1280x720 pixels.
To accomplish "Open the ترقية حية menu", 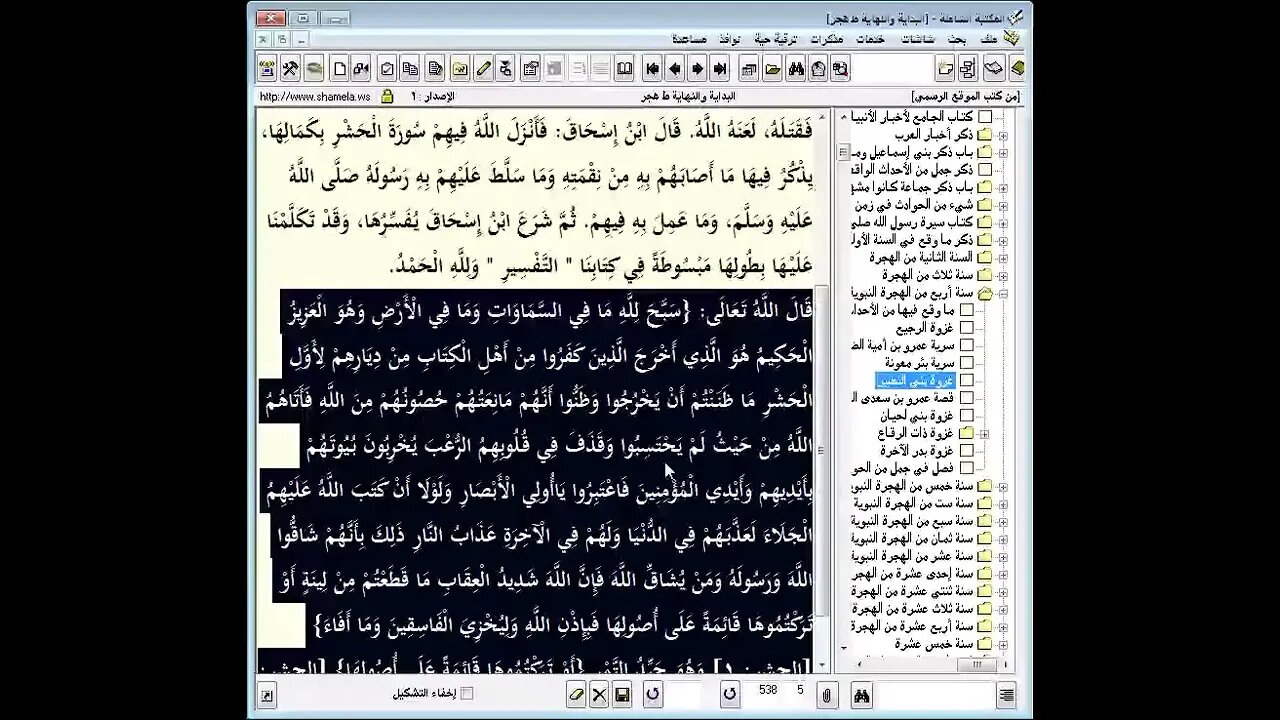I will 776,39.
